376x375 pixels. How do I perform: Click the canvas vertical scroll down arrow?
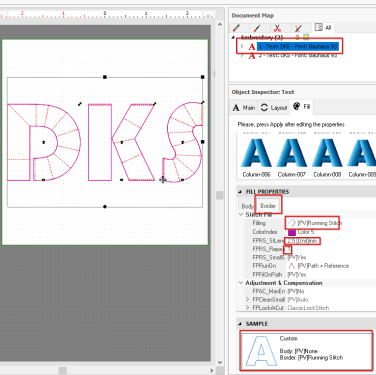pos(219,362)
